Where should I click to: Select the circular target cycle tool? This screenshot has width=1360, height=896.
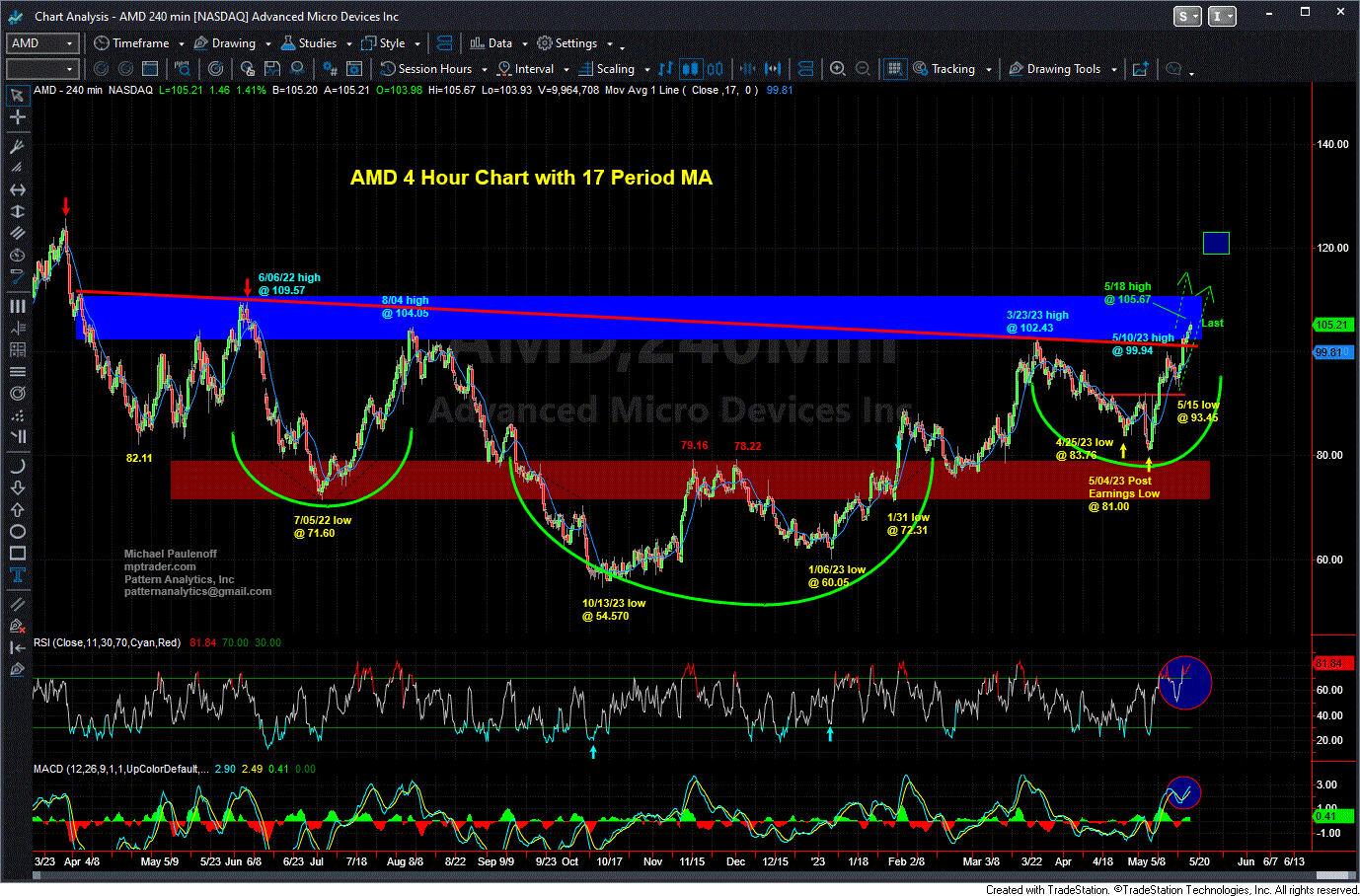point(17,394)
